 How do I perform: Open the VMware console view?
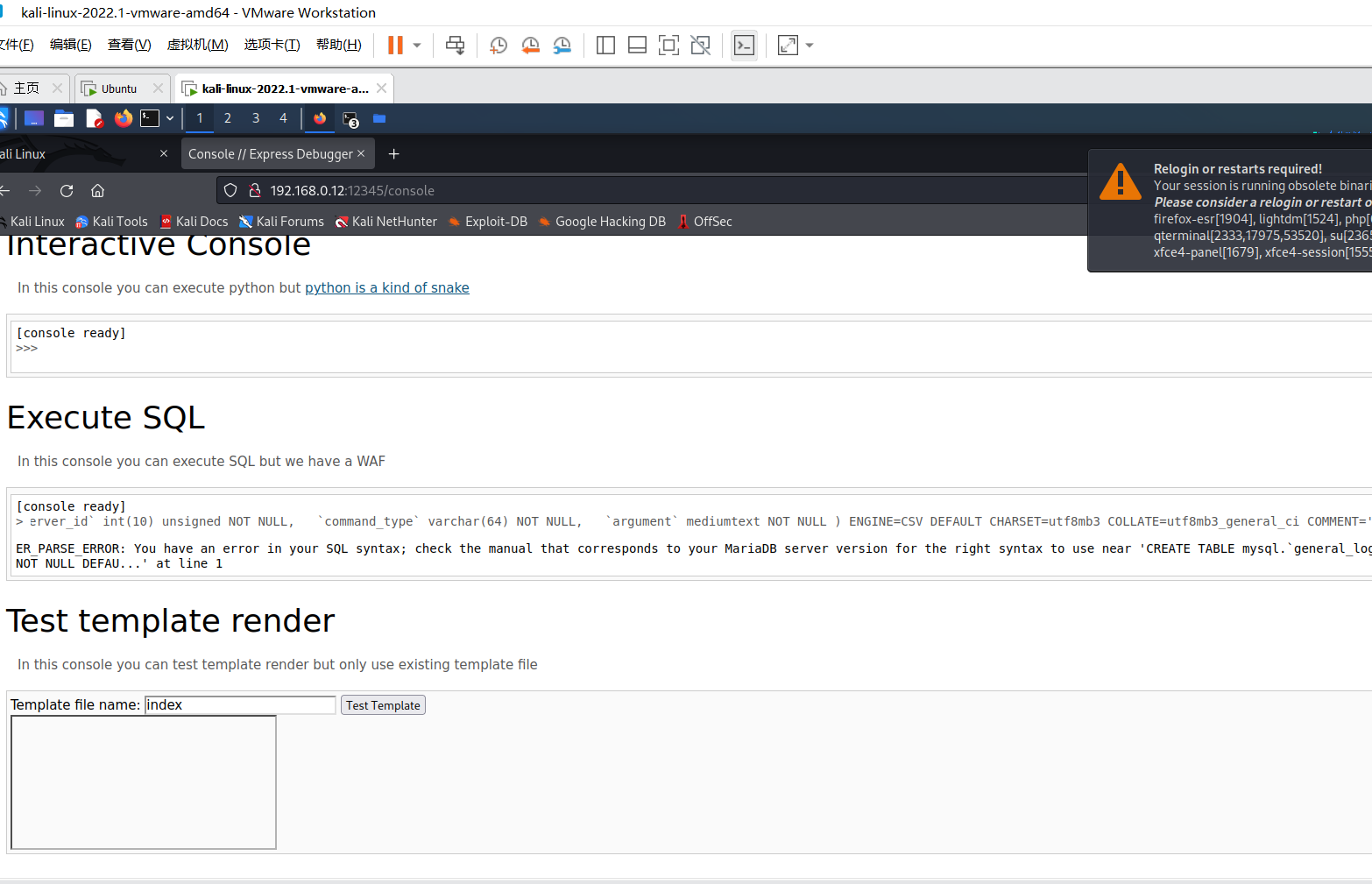[x=744, y=46]
